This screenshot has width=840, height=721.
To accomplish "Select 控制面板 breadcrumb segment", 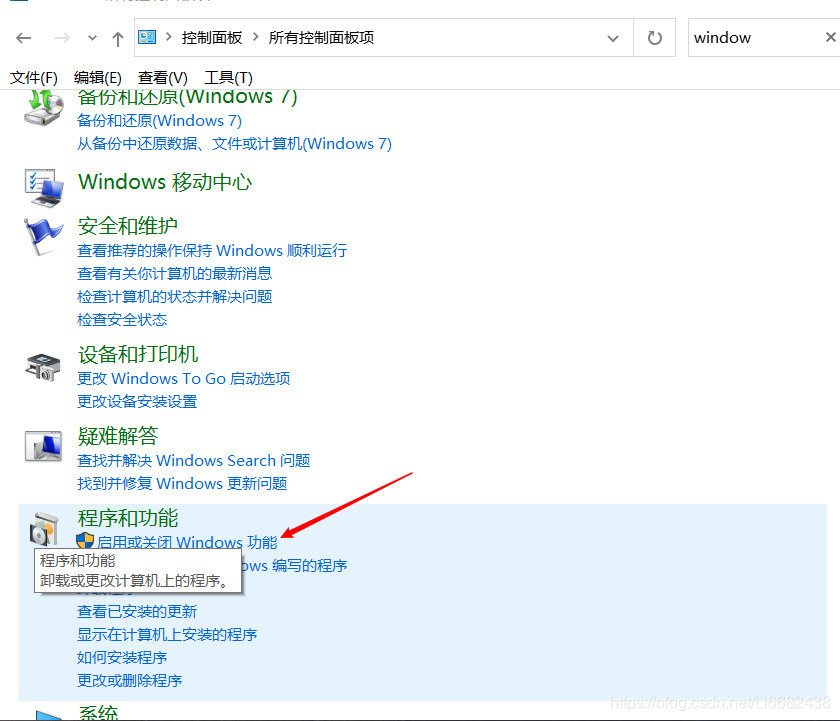I will tap(212, 37).
